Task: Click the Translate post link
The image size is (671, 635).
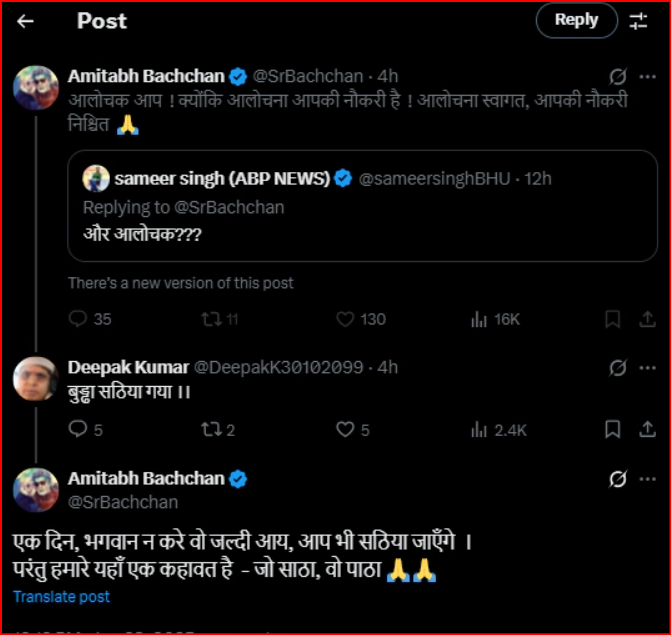Action: [62, 597]
